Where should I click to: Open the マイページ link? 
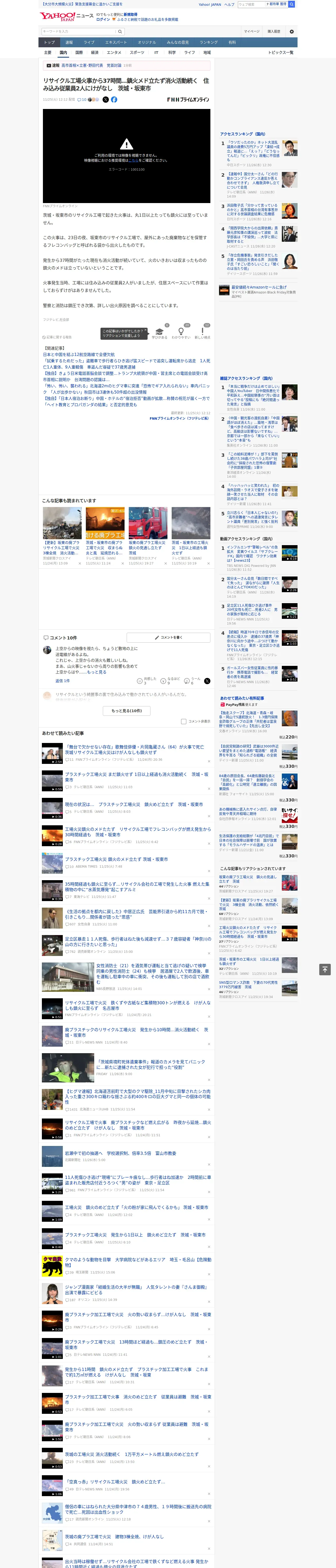(x=251, y=32)
